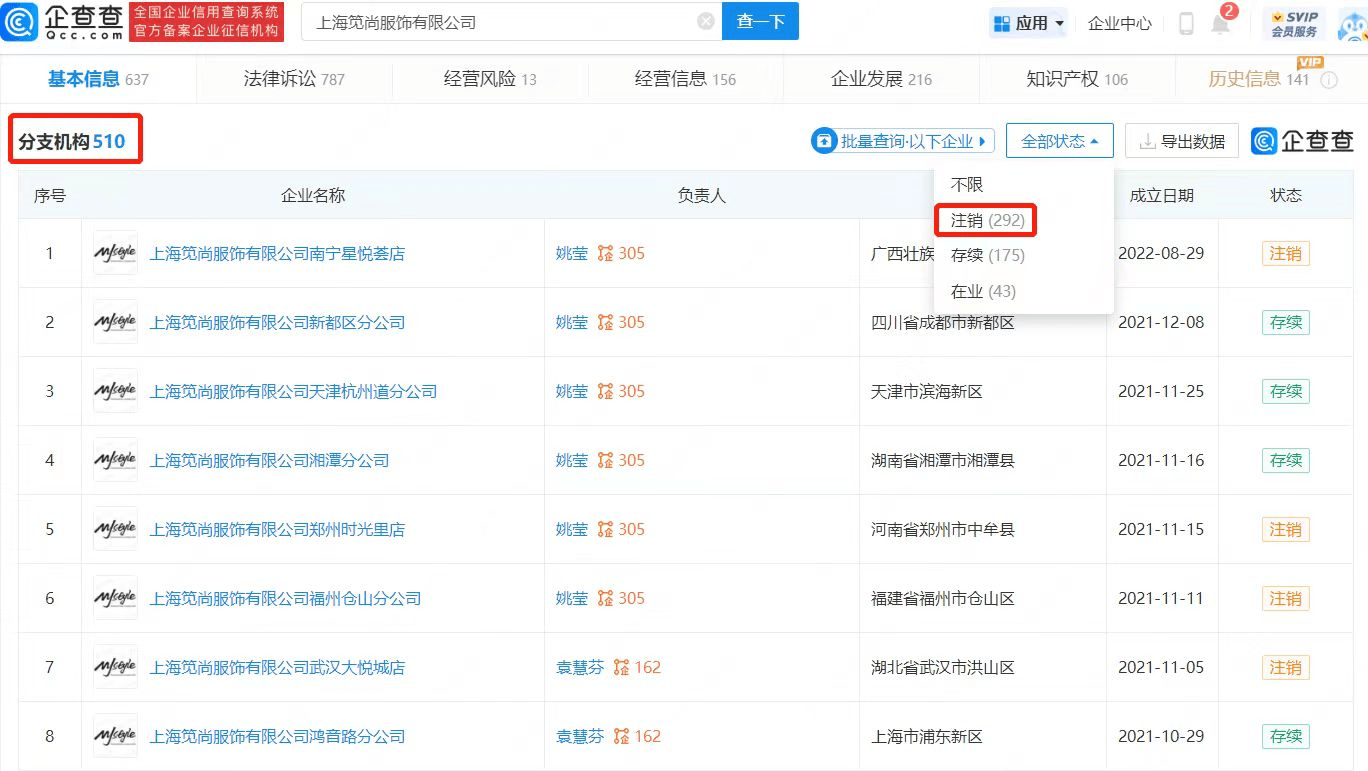Open relation graph 305 in row 3
The image size is (1368, 771).
pyautogui.click(x=621, y=392)
